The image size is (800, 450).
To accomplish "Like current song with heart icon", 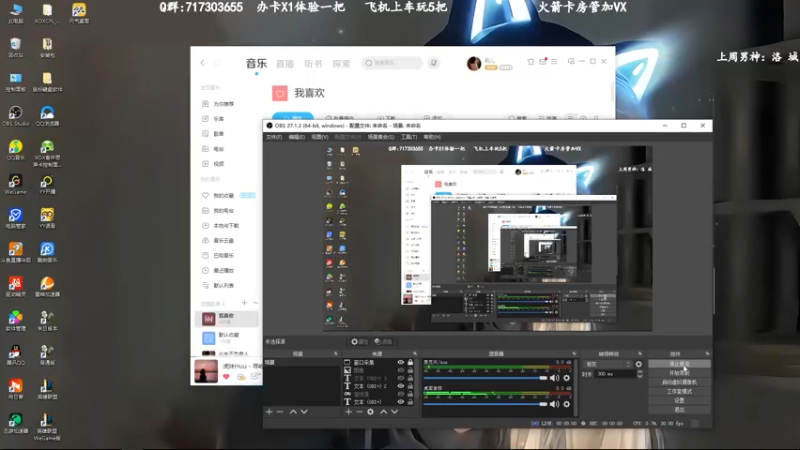I will 226,377.
